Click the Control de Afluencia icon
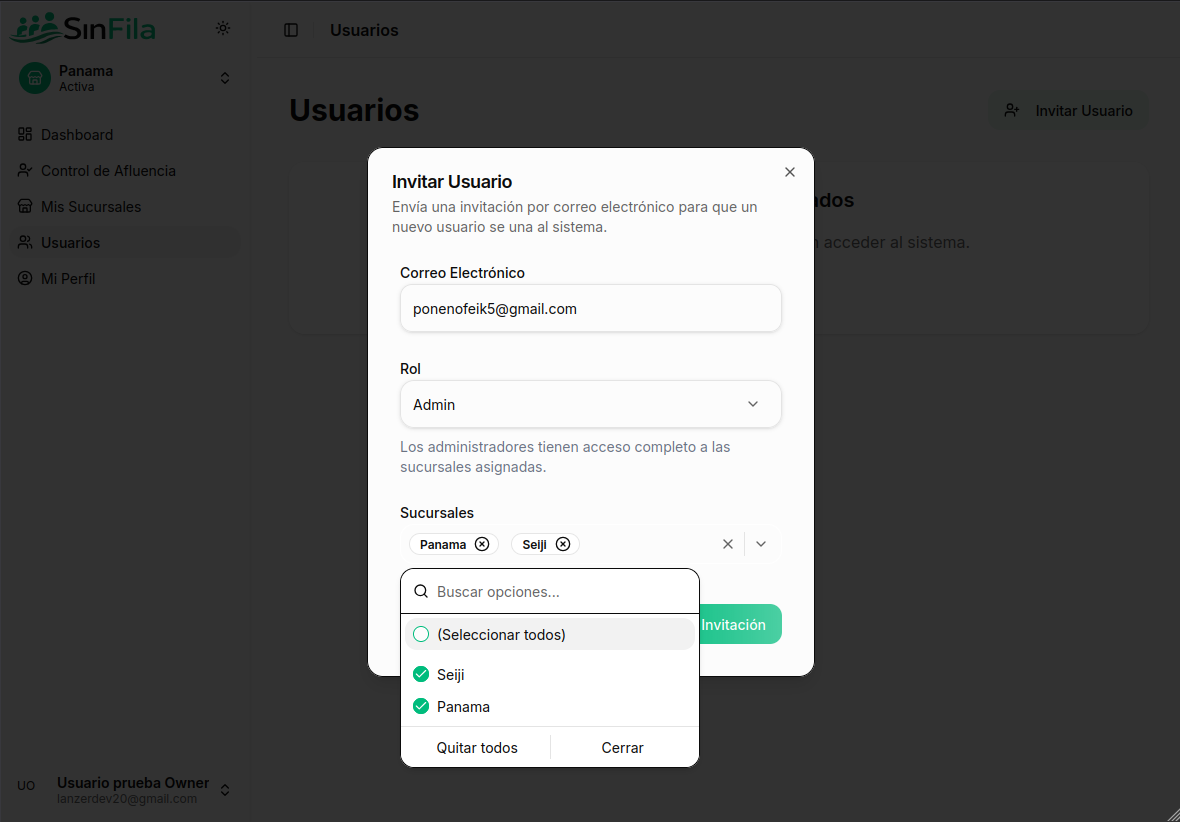Viewport: 1180px width, 822px height. tap(23, 170)
